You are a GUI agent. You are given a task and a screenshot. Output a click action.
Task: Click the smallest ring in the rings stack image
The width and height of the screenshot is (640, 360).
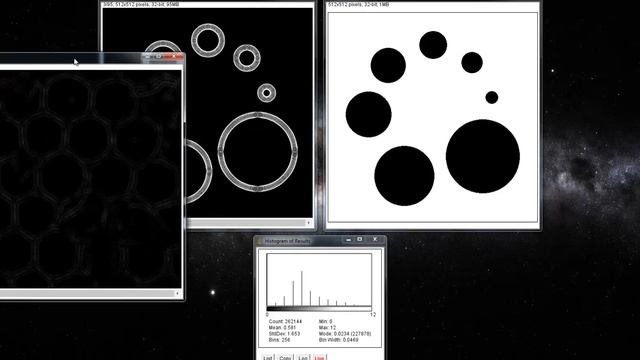(x=267, y=93)
